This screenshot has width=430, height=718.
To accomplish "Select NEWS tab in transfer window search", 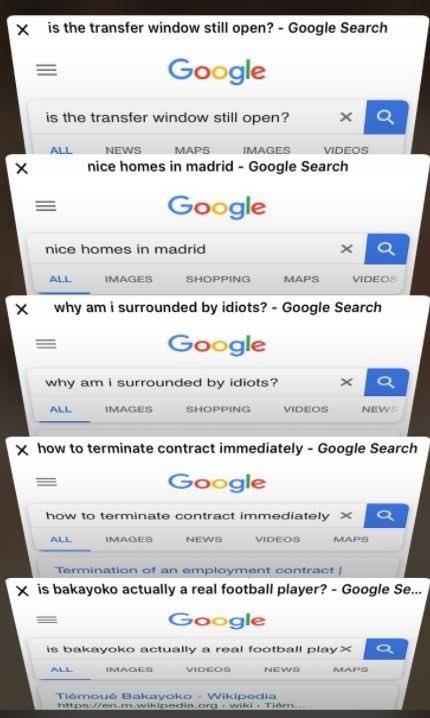I will pyautogui.click(x=123, y=150).
